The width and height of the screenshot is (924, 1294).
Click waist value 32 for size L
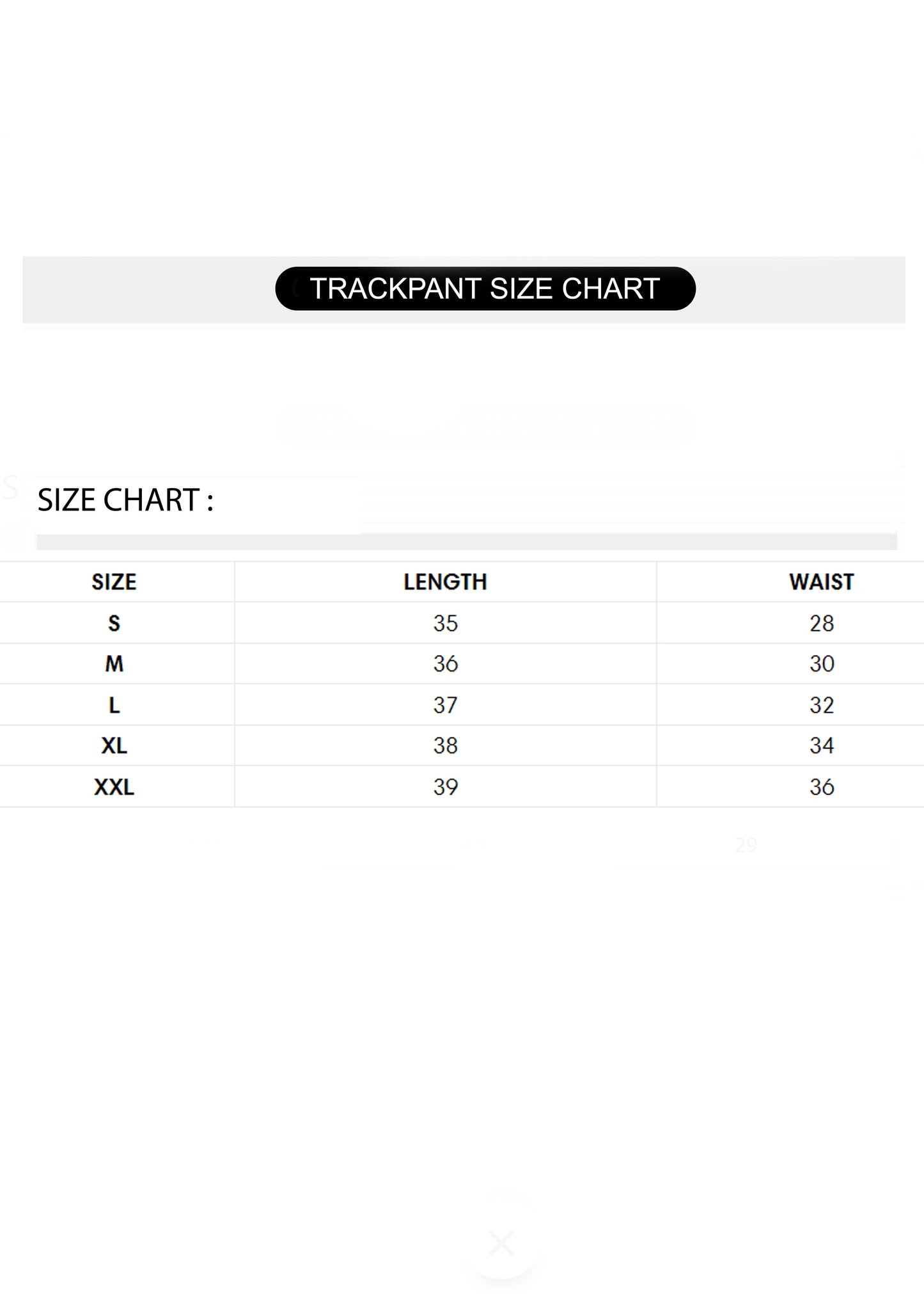[821, 705]
